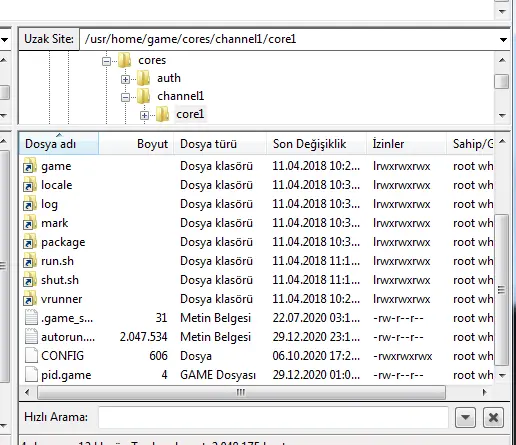Click the CONFIG file icon
The image size is (516, 445).
coord(31,356)
